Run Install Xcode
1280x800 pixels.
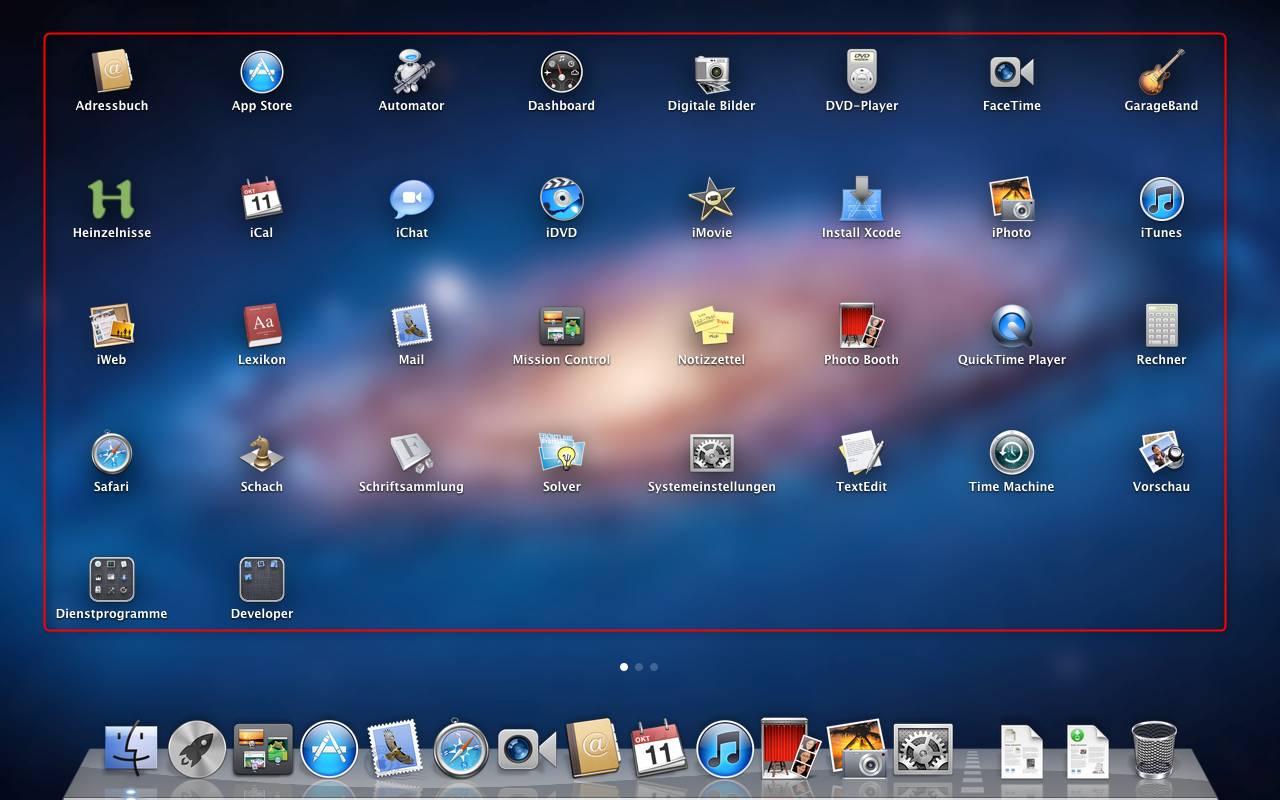(x=861, y=199)
